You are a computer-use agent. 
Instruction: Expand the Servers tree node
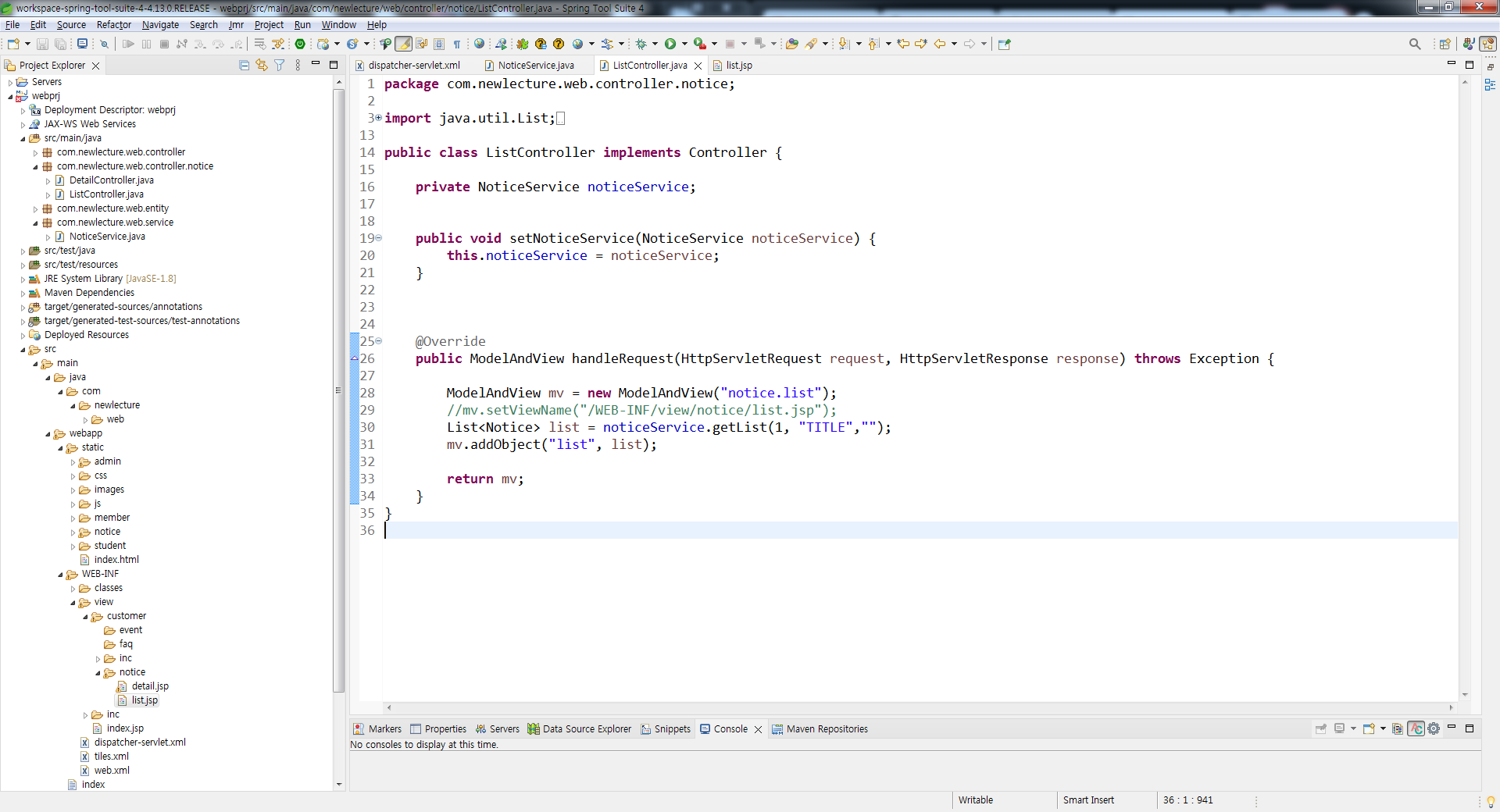[10, 82]
